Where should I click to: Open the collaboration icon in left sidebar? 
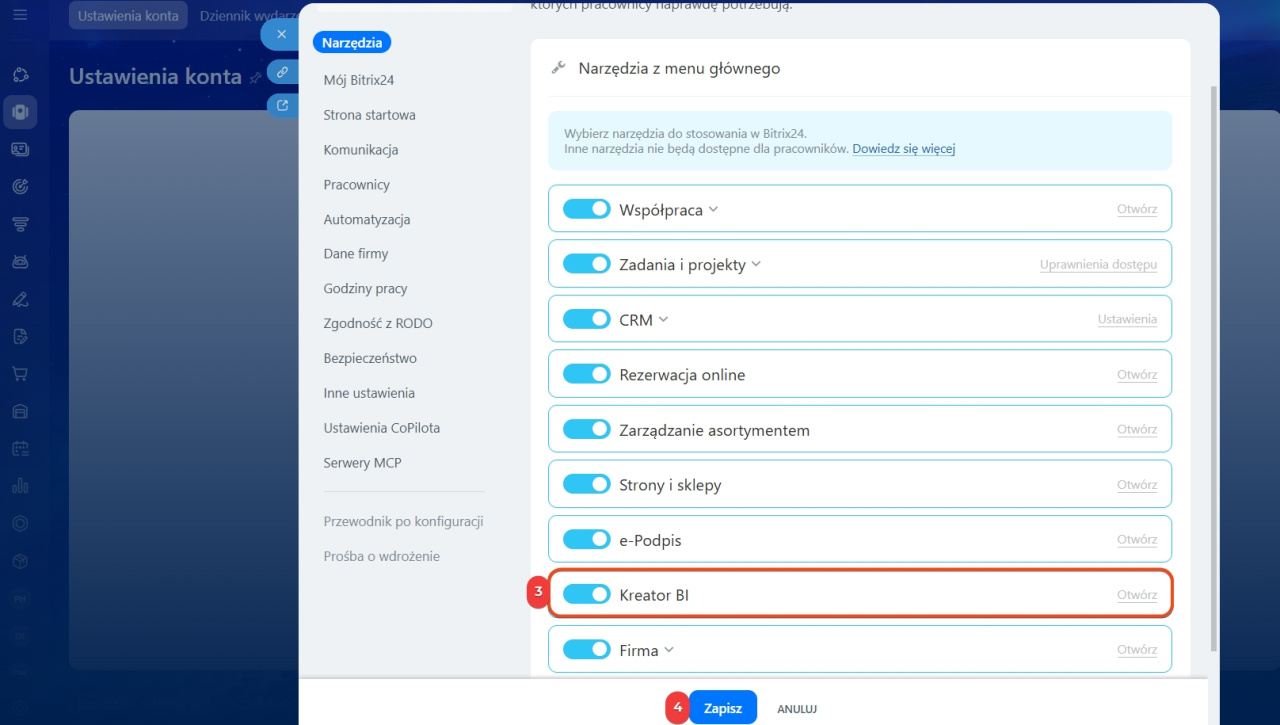pyautogui.click(x=20, y=76)
